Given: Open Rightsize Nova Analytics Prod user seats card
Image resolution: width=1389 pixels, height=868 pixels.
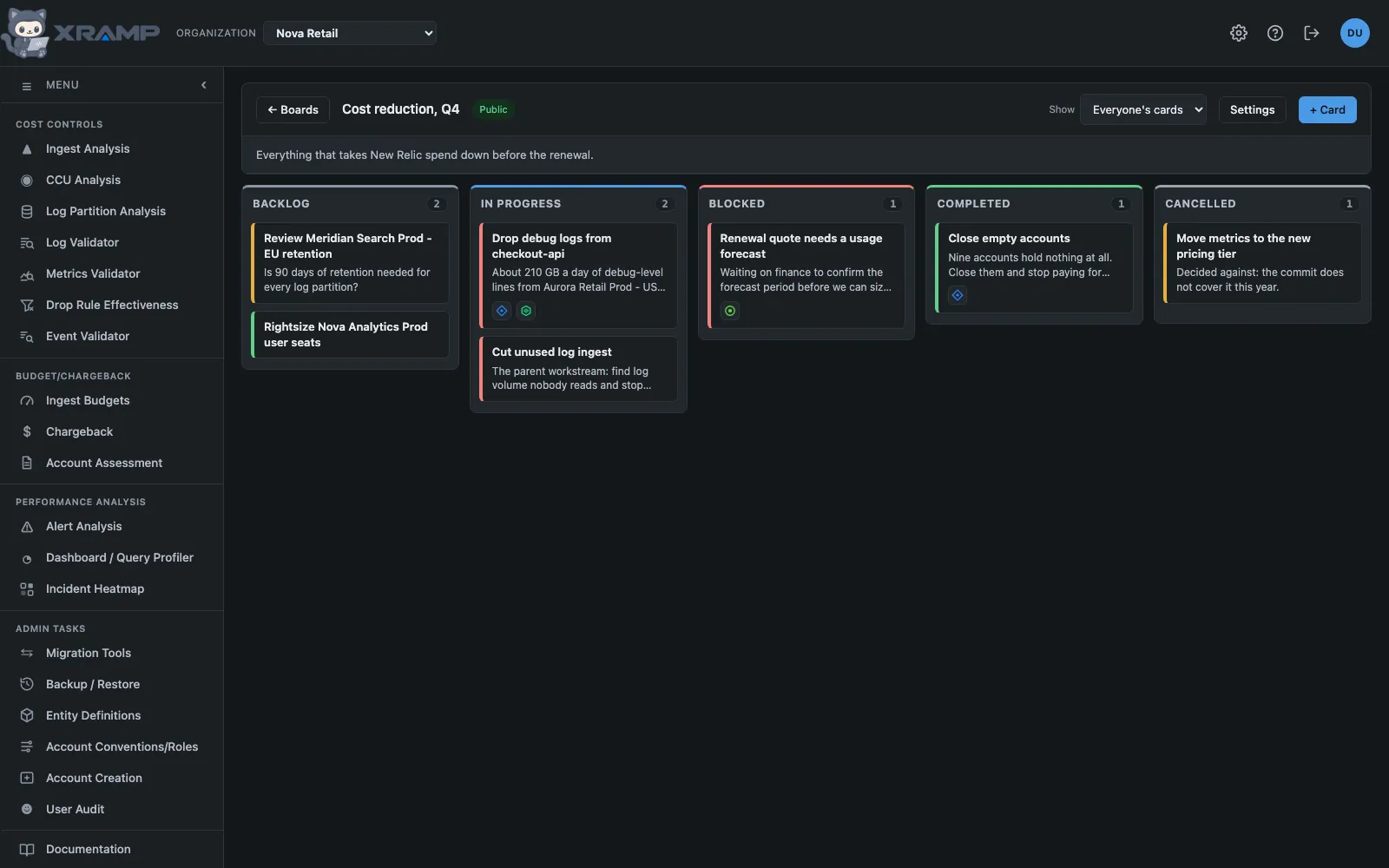Looking at the screenshot, I should point(350,334).
